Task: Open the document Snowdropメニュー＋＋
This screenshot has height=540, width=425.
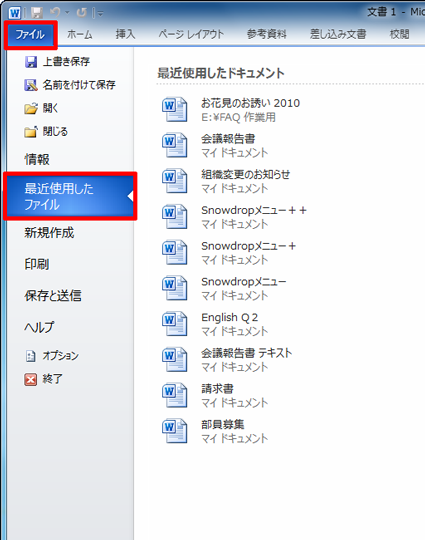Action: [x=254, y=210]
